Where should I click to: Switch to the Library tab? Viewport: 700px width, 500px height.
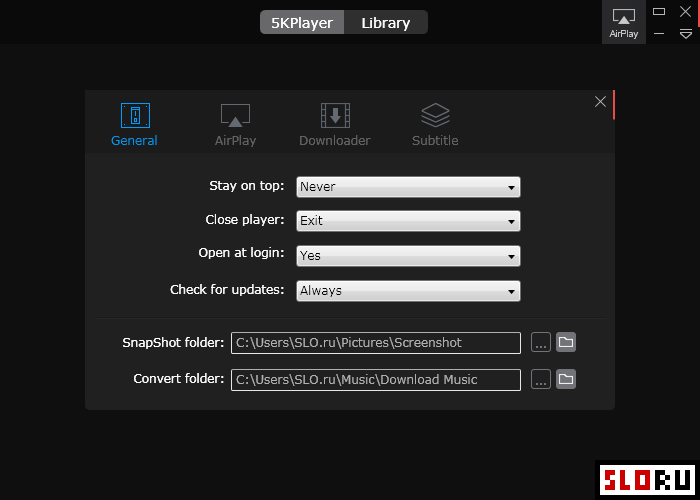point(386,22)
